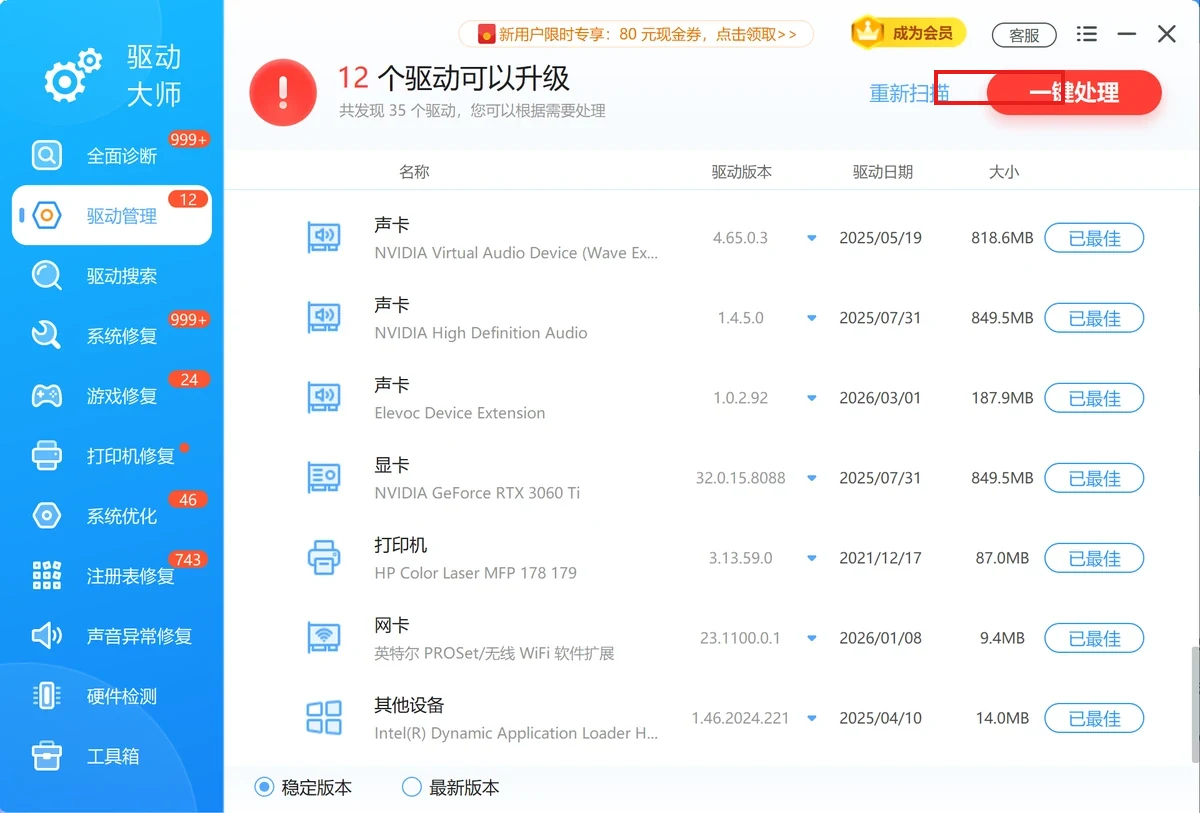Viewport: 1200px width, 813px height.
Task: Expand version dropdown for 23.1100.0.1
Action: [812, 638]
